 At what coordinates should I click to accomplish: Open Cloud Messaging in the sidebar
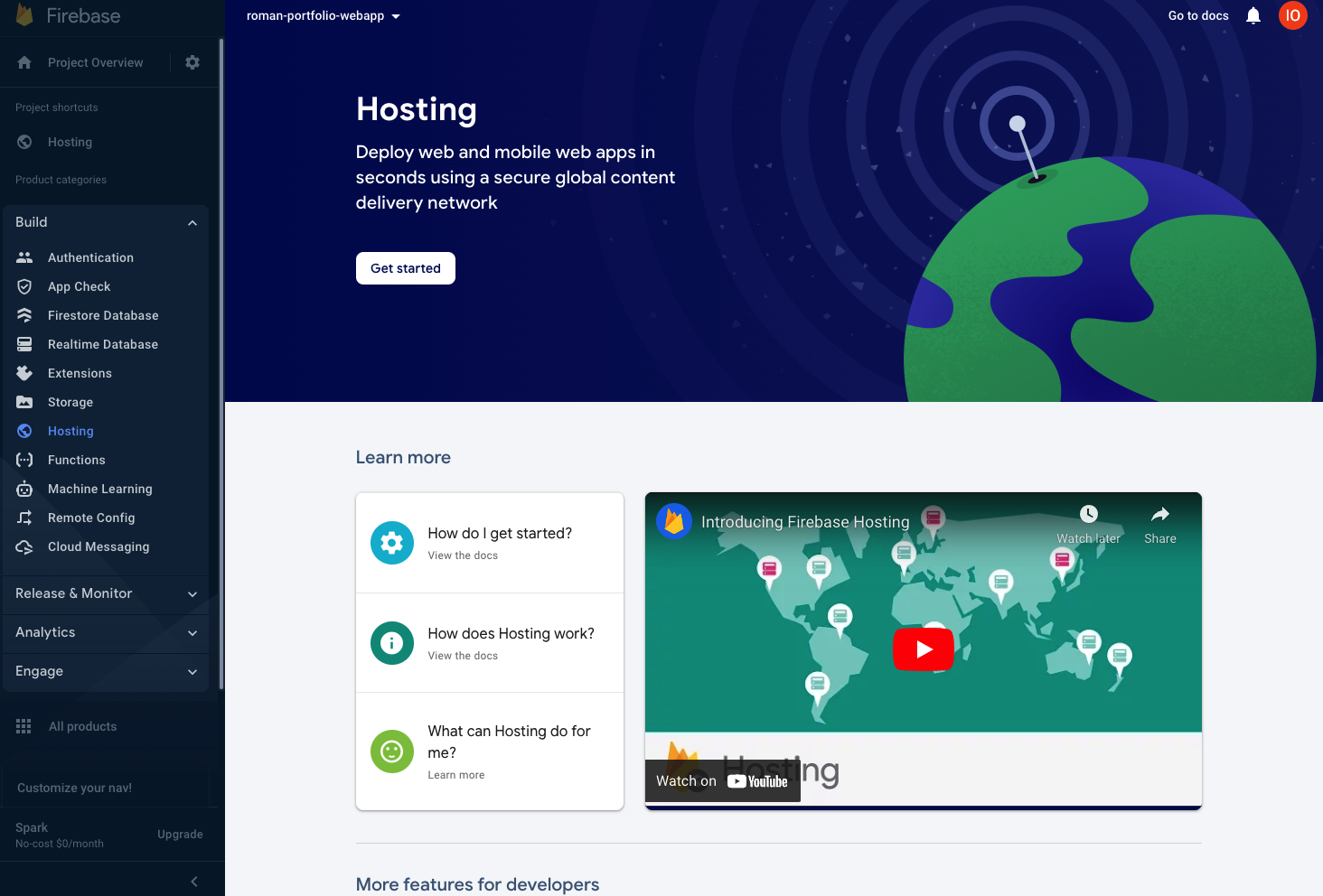(99, 546)
